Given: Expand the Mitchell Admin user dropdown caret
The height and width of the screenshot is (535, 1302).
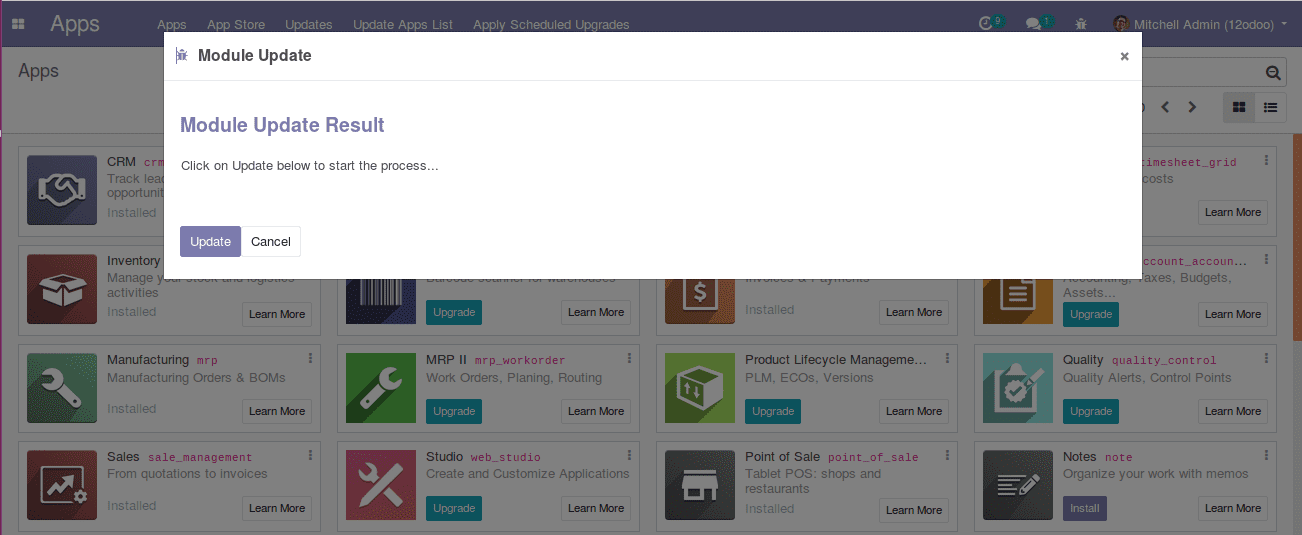Looking at the screenshot, I should point(1284,24).
